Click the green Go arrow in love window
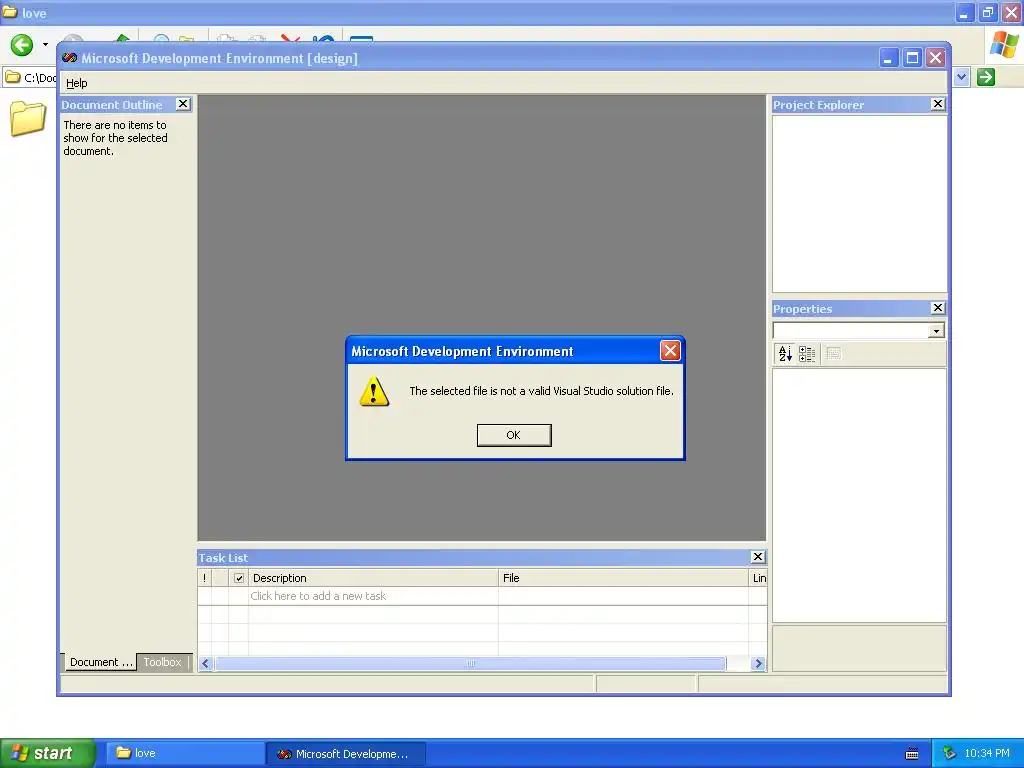 [985, 77]
